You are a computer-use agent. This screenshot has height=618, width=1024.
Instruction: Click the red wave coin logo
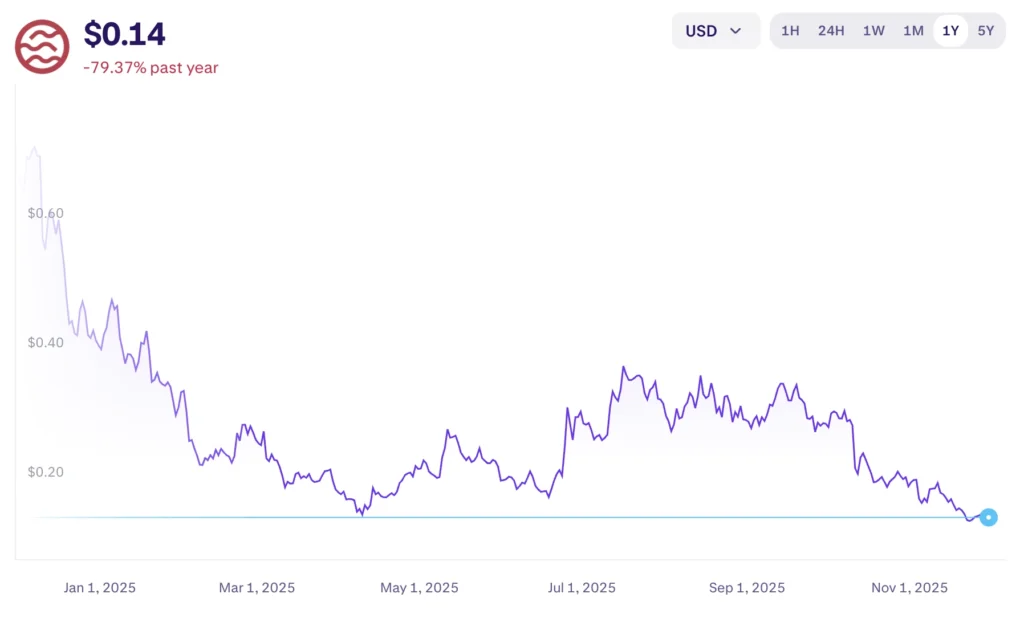click(x=42, y=46)
